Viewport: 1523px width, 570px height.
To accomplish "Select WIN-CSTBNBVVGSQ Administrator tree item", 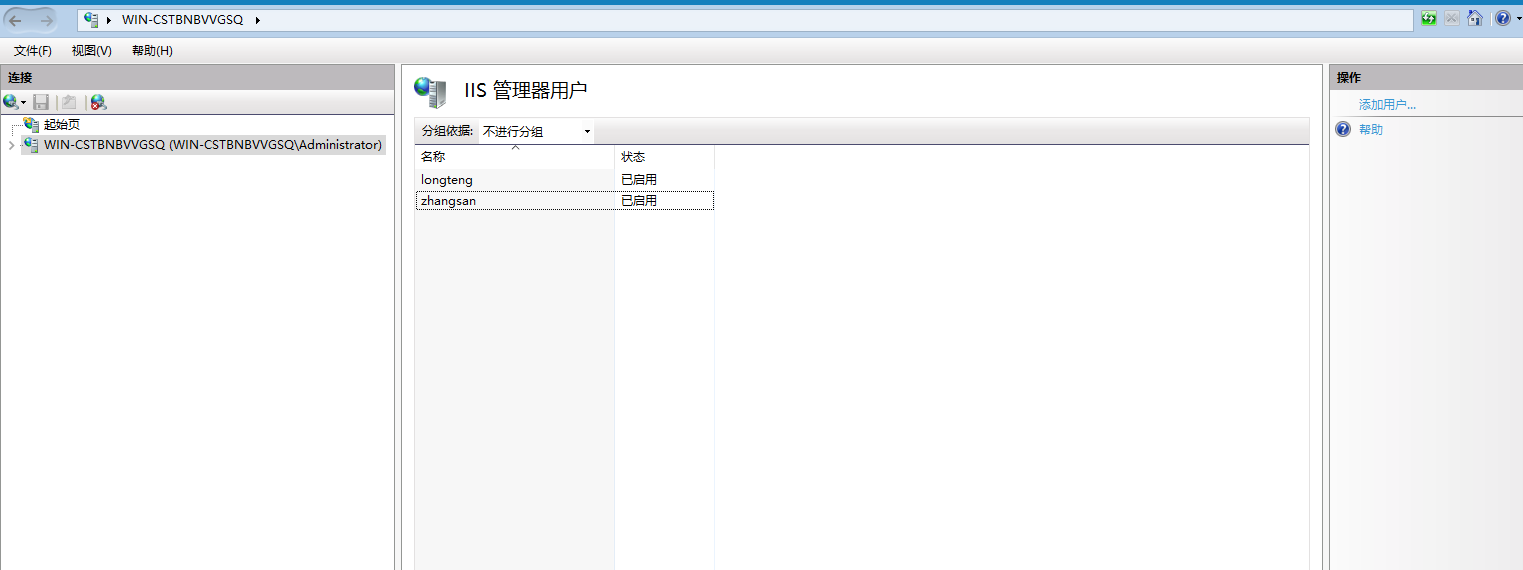I will point(213,145).
